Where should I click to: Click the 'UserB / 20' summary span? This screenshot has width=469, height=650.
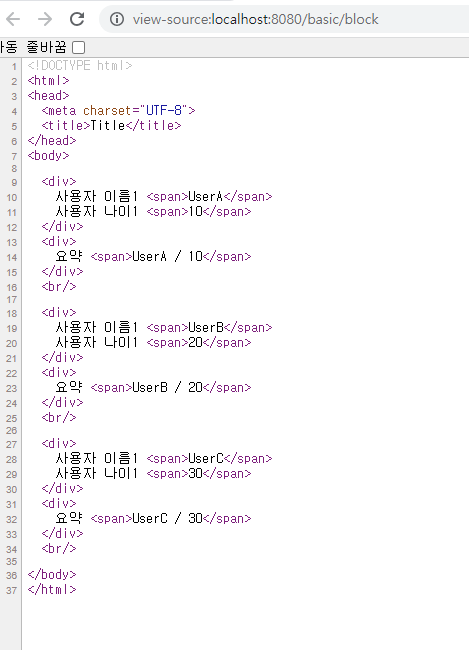171,387
